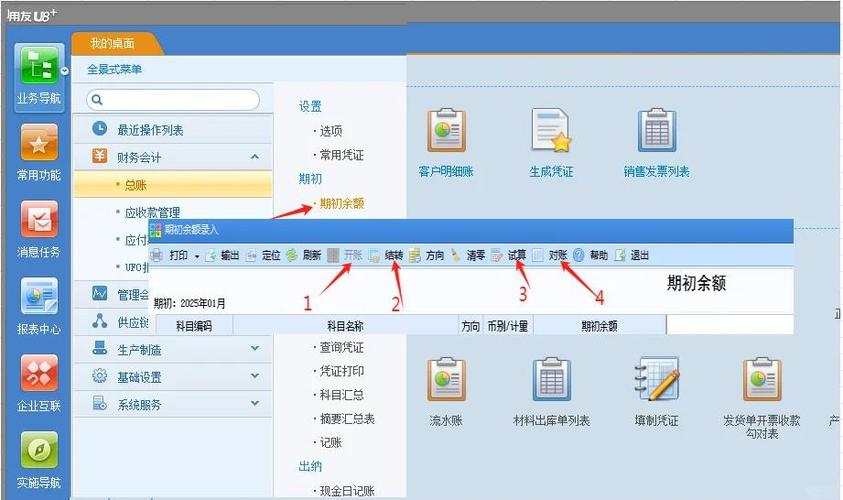Click the menu search field
The image size is (843, 500).
[173, 99]
